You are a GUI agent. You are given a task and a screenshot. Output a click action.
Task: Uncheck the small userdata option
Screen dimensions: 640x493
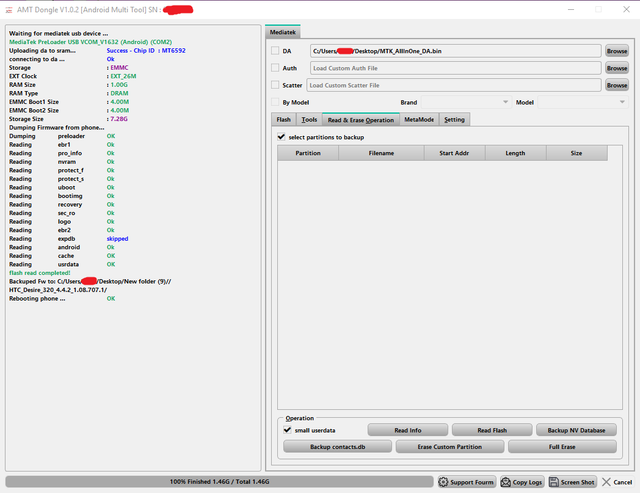tap(288, 430)
